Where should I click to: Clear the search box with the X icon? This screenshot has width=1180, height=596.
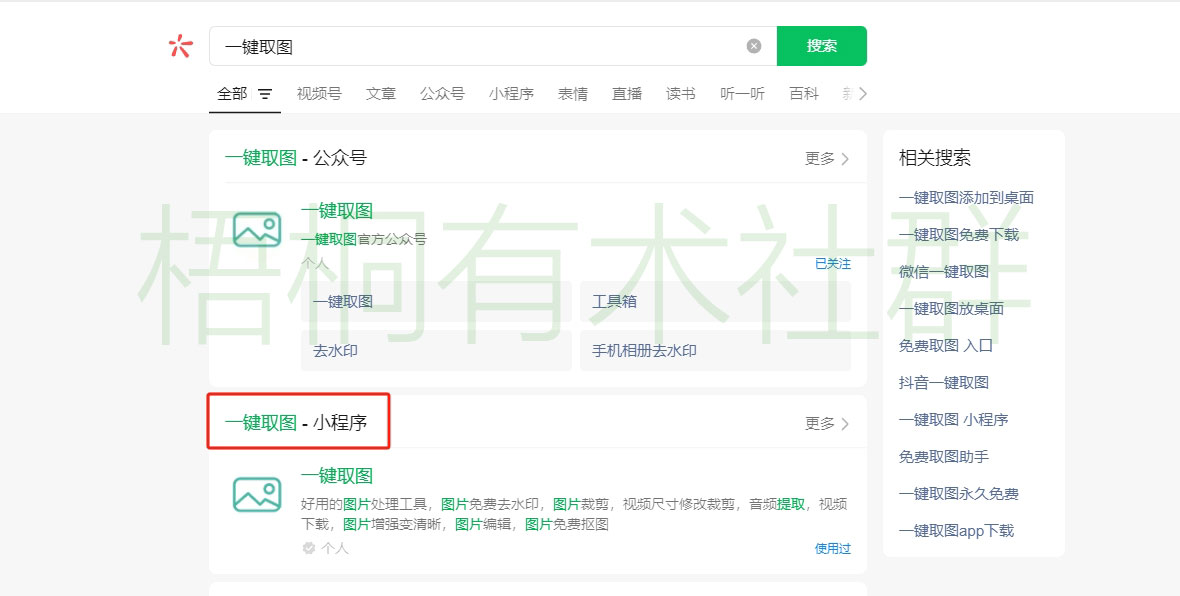(x=753, y=46)
